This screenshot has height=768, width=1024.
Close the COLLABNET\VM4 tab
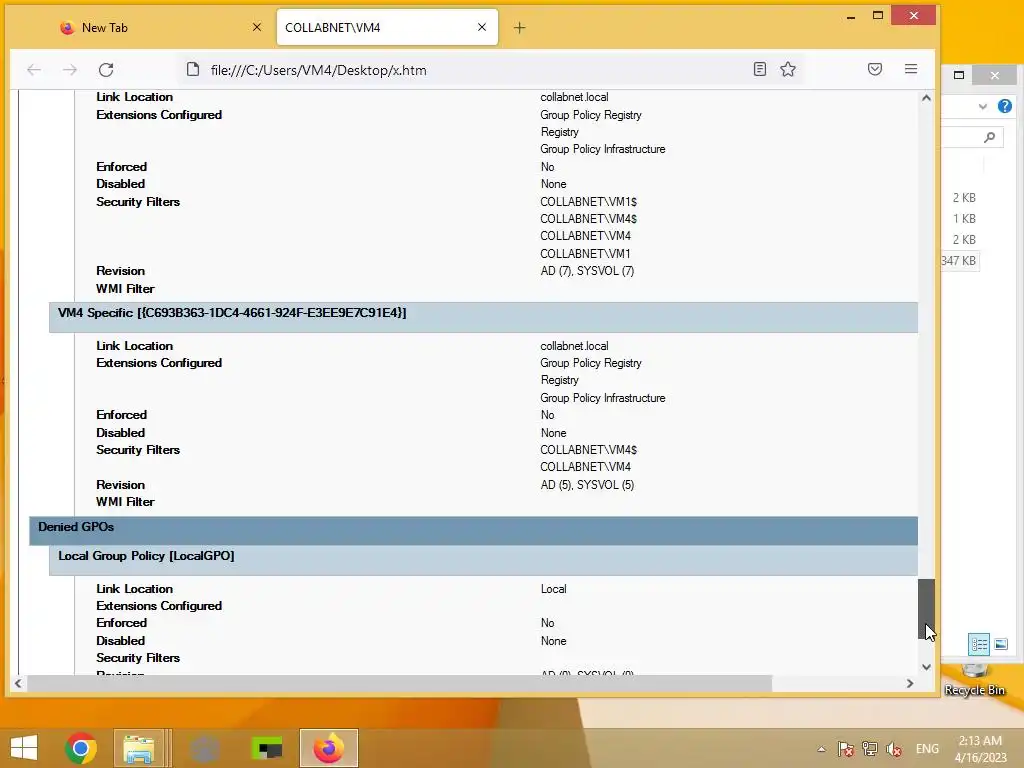pos(482,27)
